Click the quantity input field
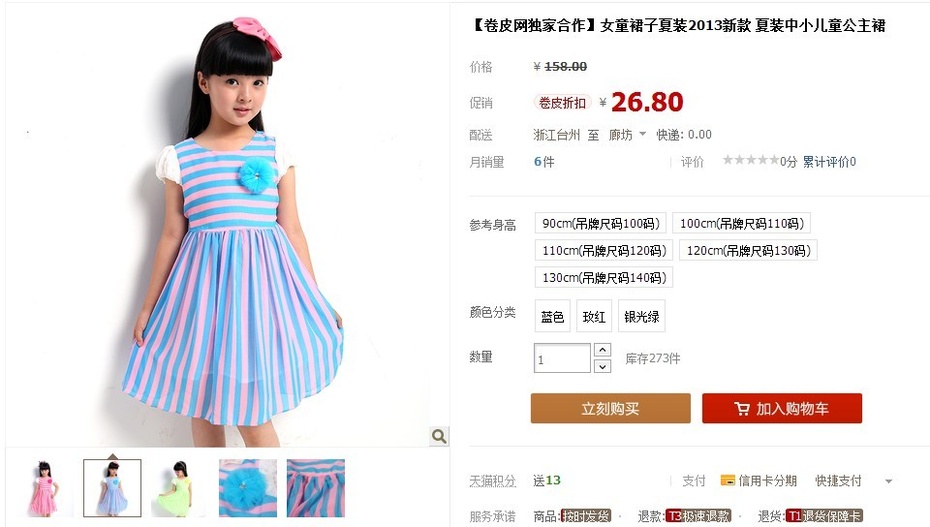The height and width of the screenshot is (527, 930). [562, 358]
